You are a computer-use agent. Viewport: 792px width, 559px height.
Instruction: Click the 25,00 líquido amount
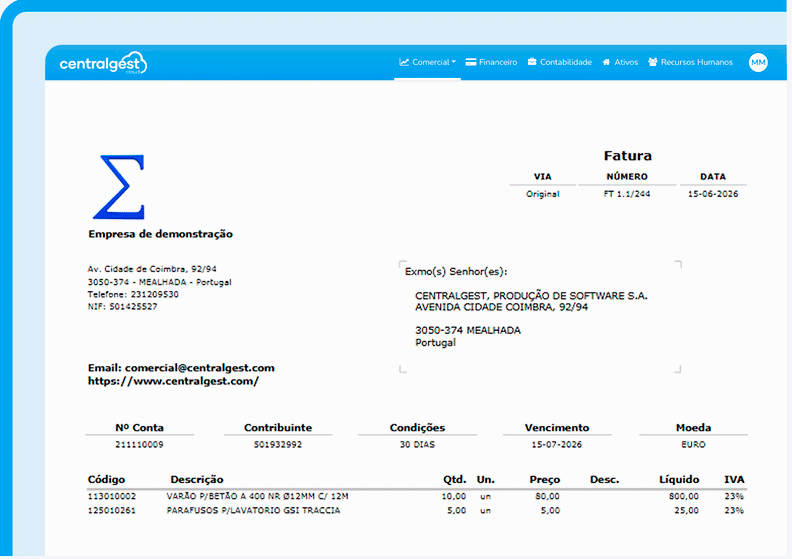[686, 511]
